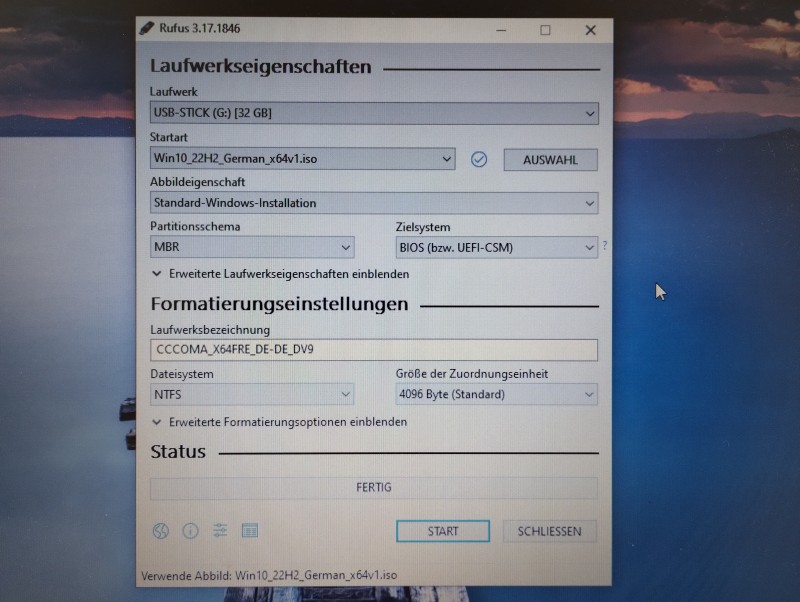Click the question mark next to Zielsystem
800x602 pixels.
[x=605, y=246]
